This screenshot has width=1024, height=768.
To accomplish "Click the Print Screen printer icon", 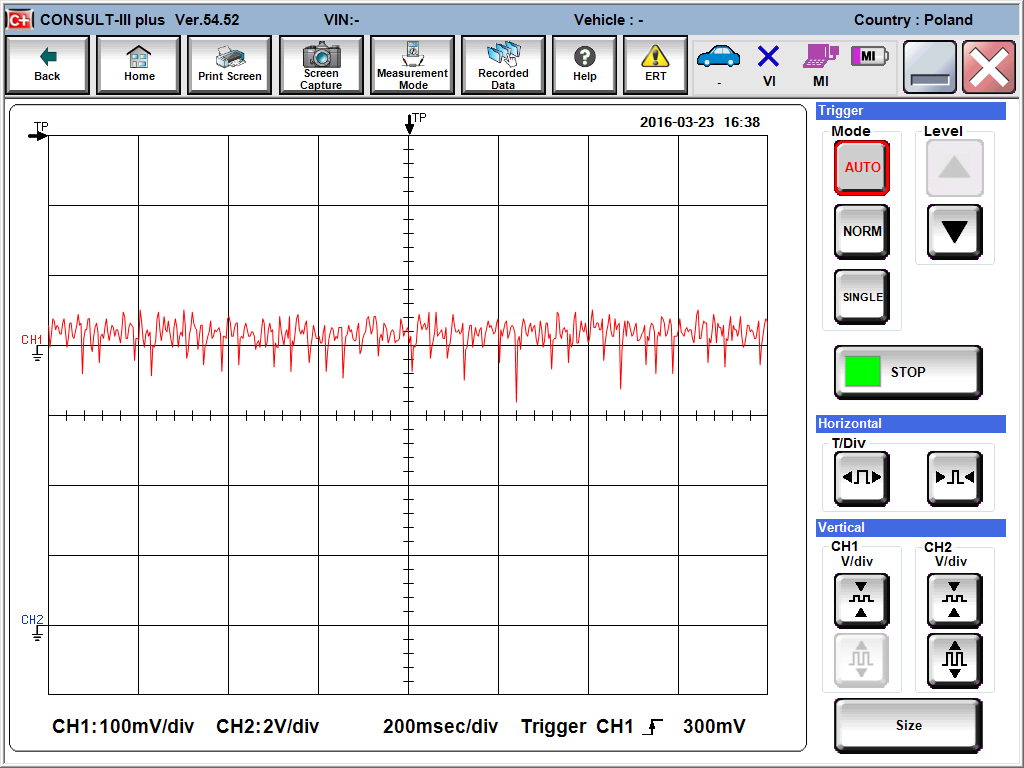I will (x=230, y=66).
